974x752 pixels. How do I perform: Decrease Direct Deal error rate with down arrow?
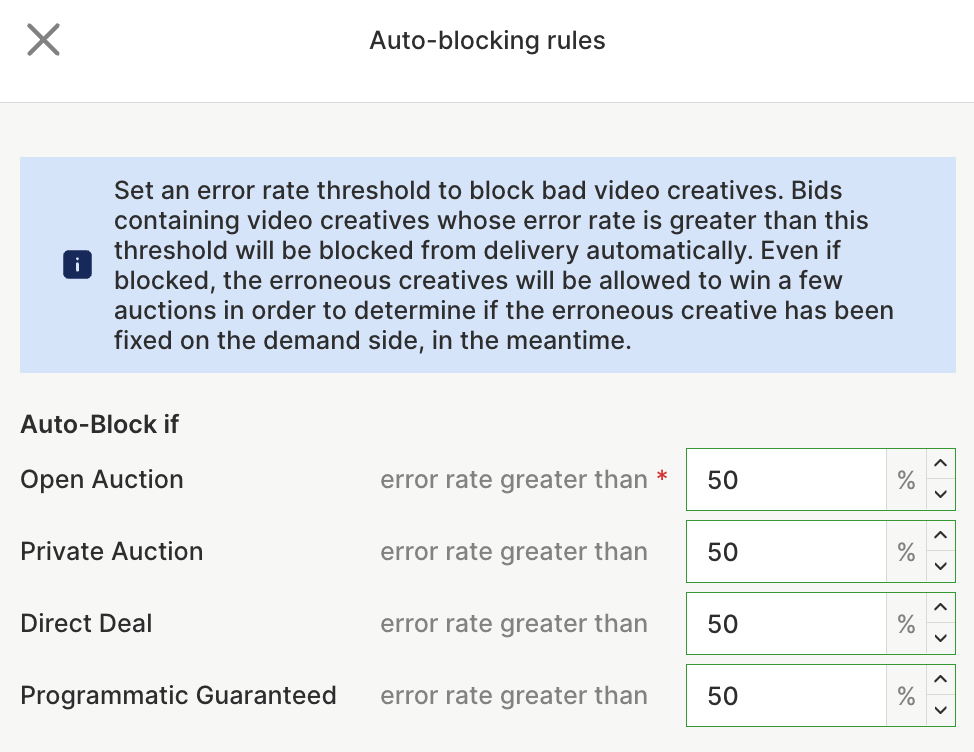(x=940, y=638)
